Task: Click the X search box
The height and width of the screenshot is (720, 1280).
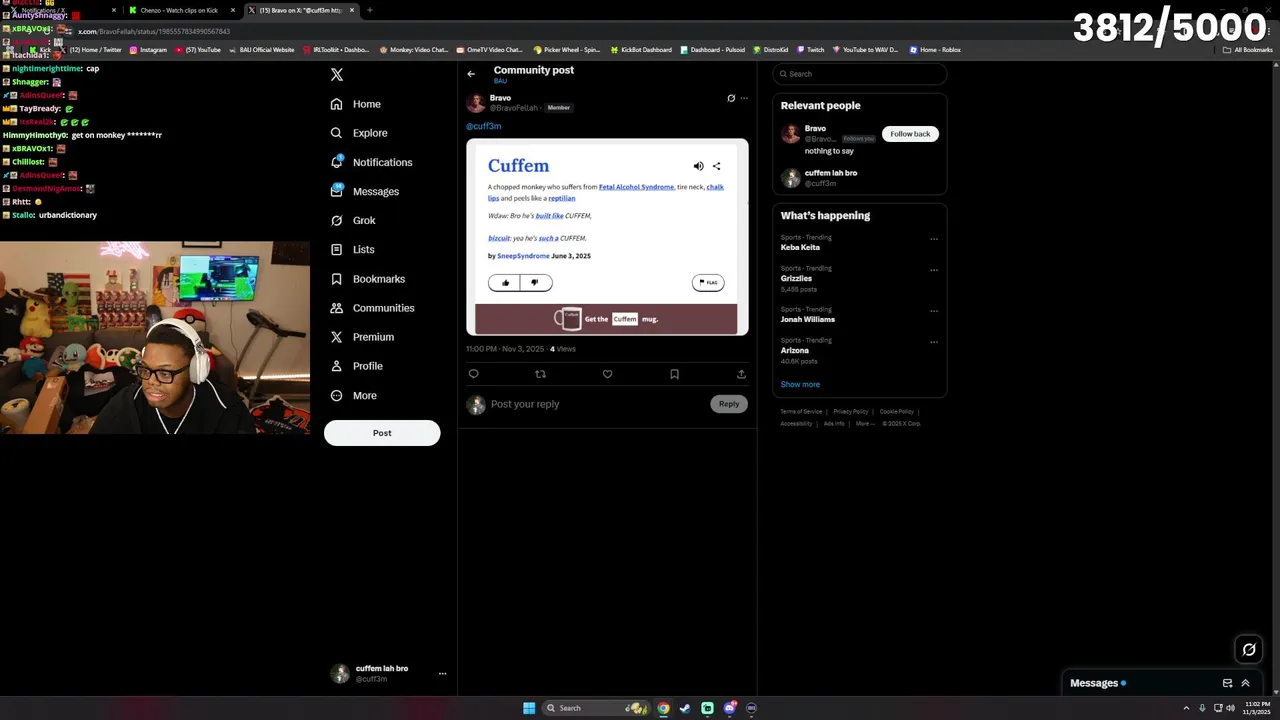Action: (859, 74)
